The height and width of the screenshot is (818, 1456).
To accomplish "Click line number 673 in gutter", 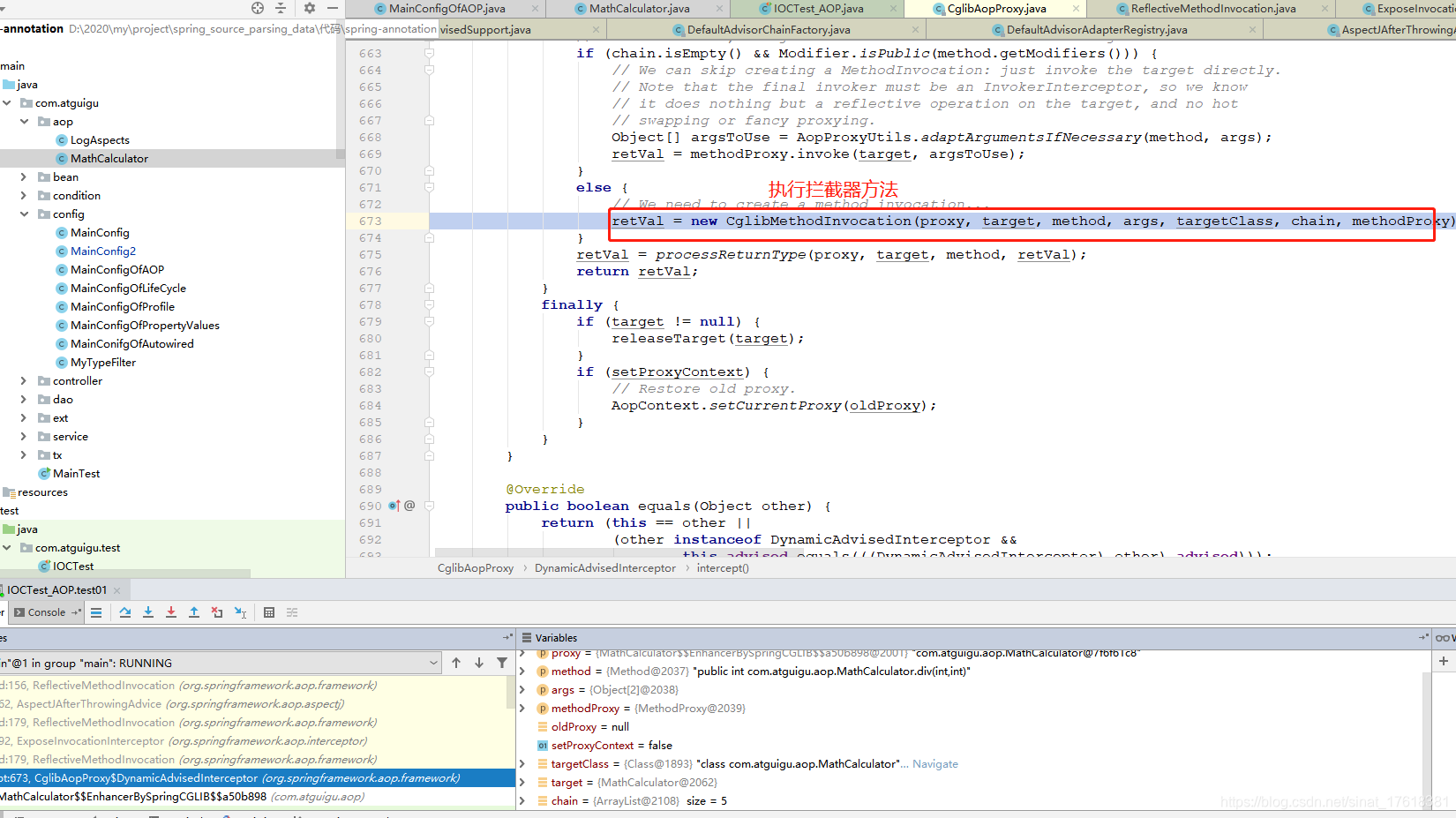I will pos(371,221).
